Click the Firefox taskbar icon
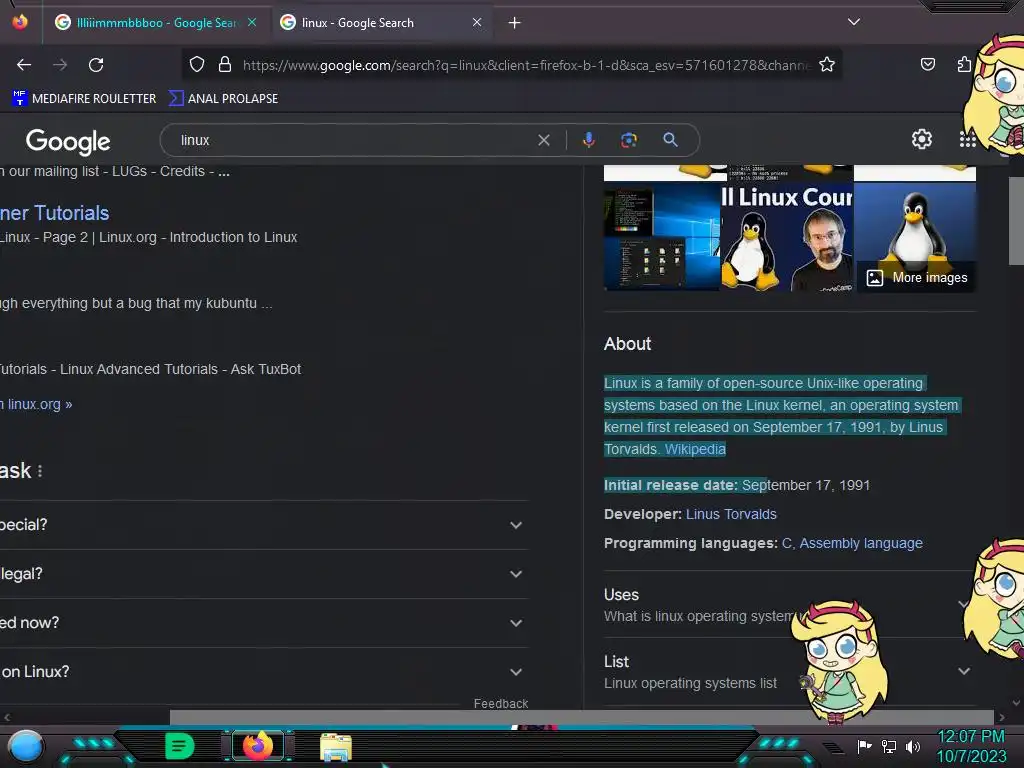The width and height of the screenshot is (1024, 768). tap(258, 746)
